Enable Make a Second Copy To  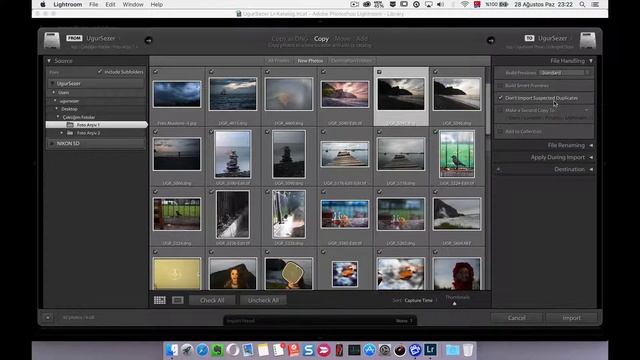point(500,110)
